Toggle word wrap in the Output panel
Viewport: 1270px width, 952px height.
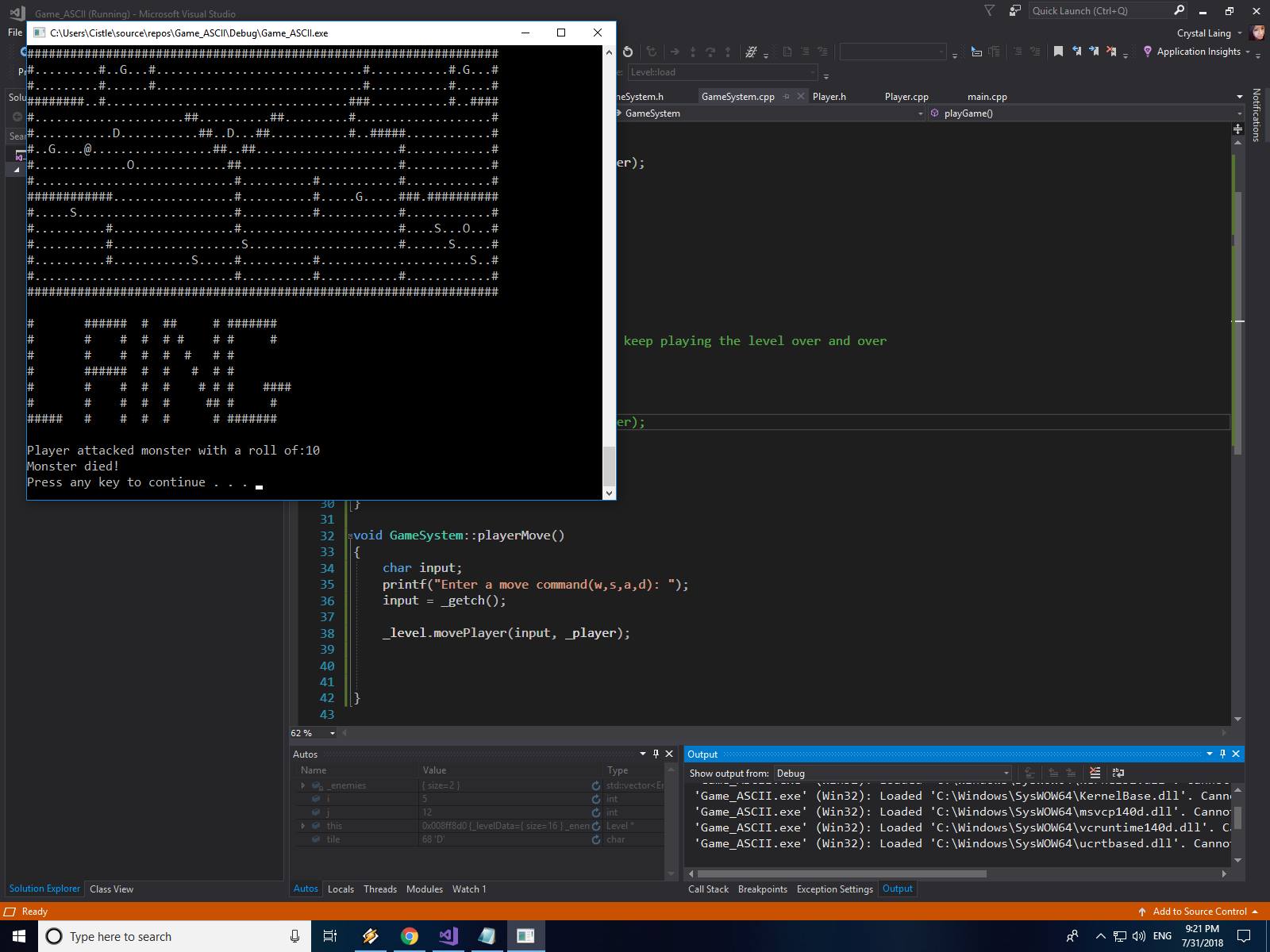tap(1118, 773)
